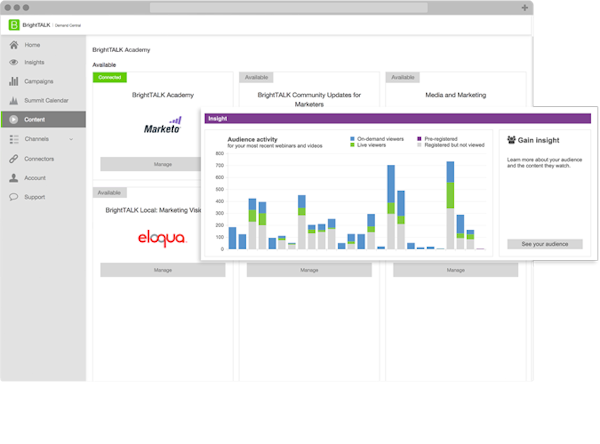Click the Connectors link icon
The width and height of the screenshot is (600, 444).
tap(14, 158)
